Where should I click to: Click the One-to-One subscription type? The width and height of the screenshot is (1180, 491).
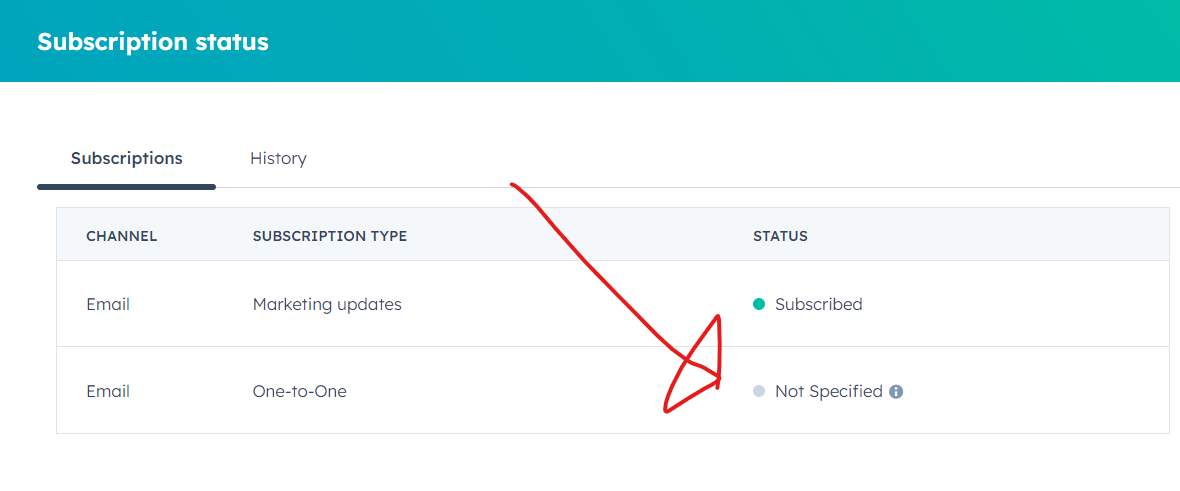click(299, 392)
